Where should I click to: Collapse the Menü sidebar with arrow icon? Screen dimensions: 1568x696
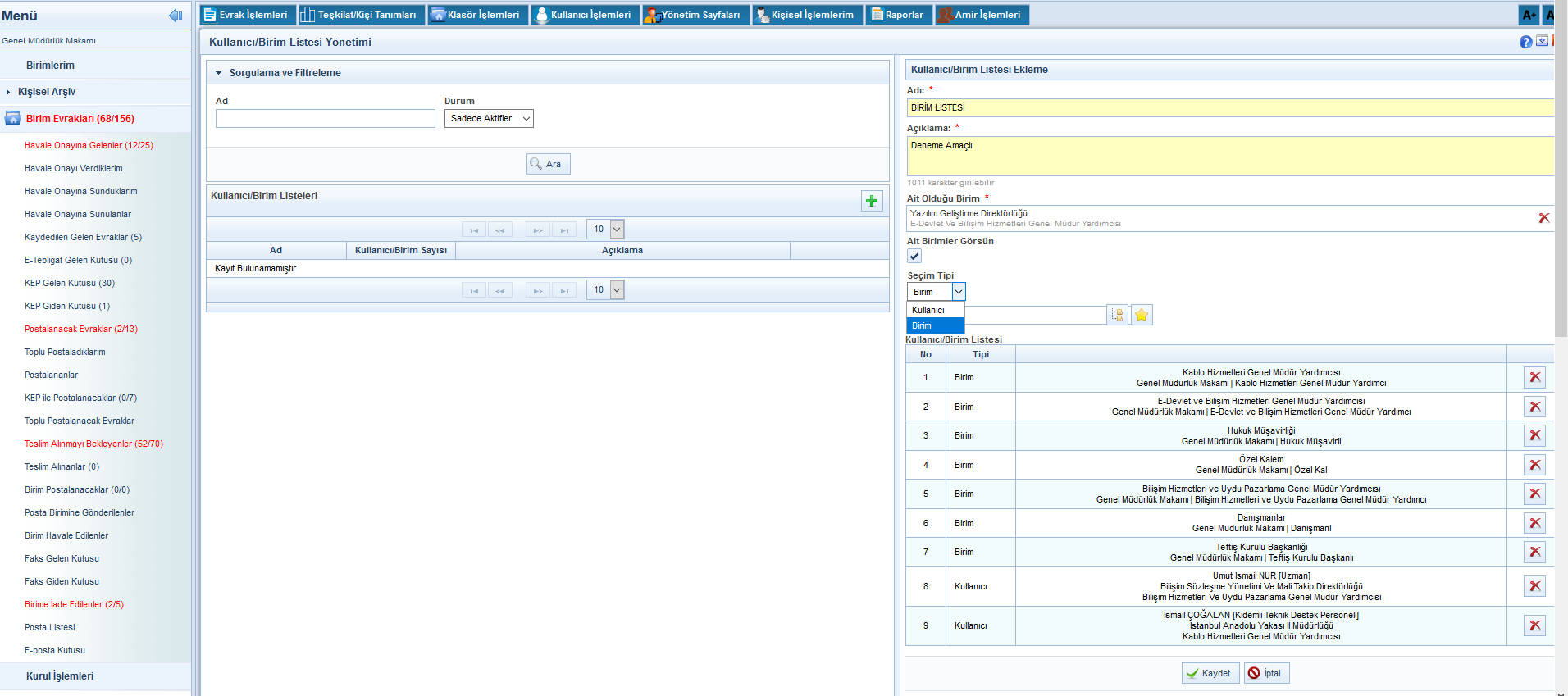pyautogui.click(x=175, y=16)
